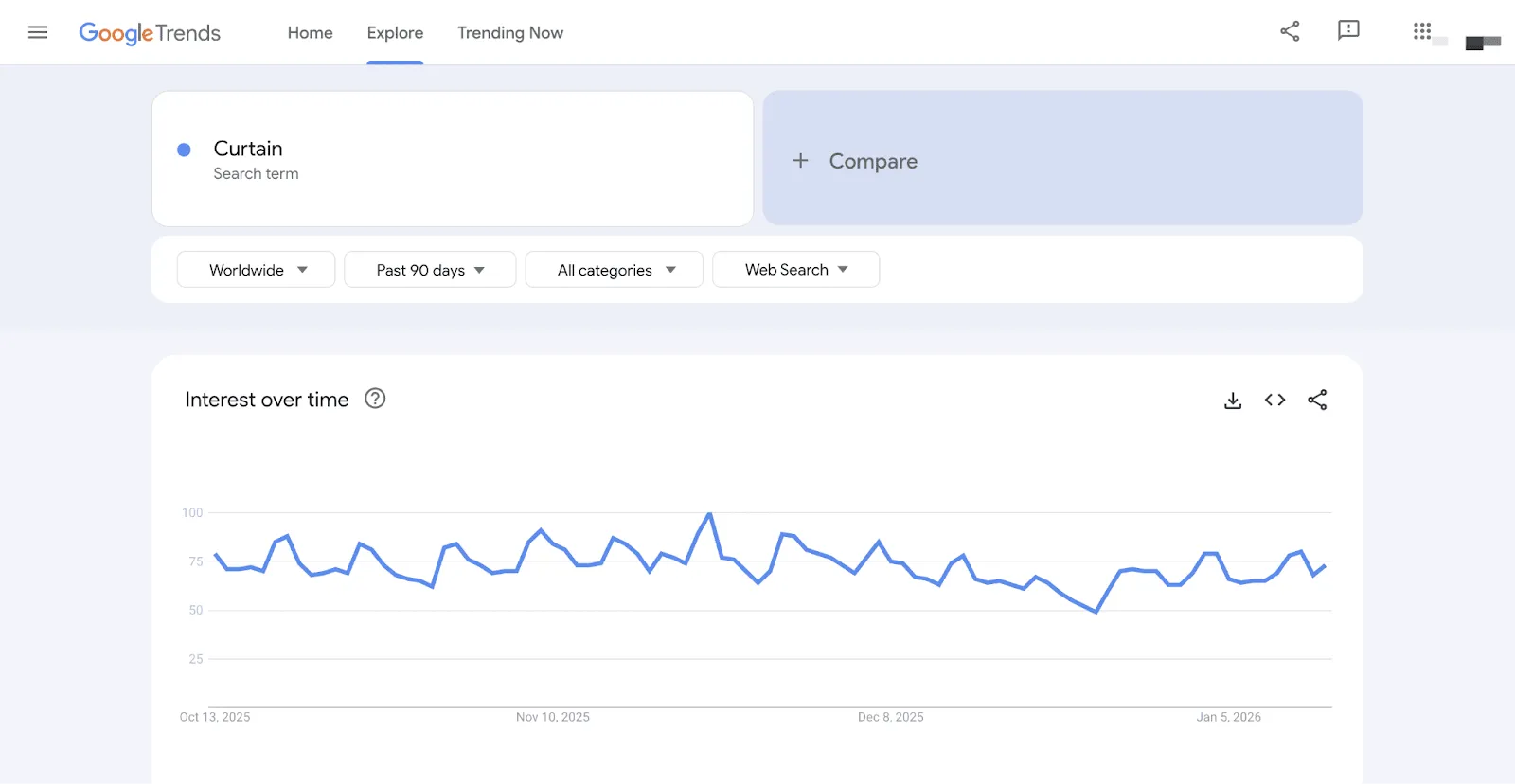
Task: Share the Interest over time chart
Action: coord(1317,401)
